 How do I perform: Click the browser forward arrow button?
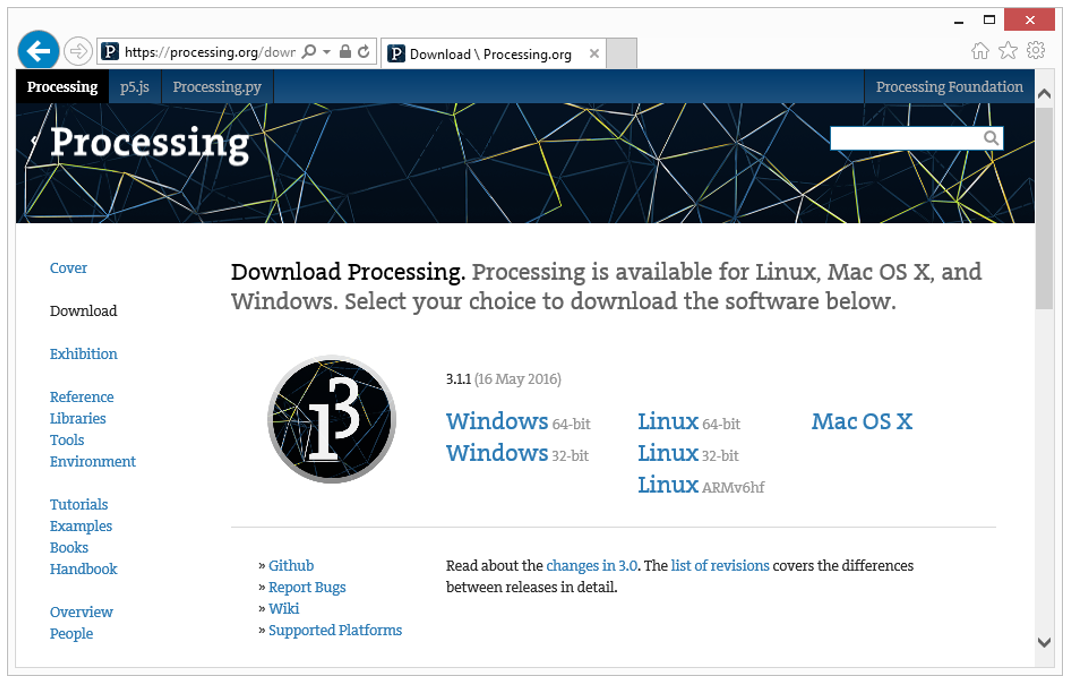[x=78, y=51]
